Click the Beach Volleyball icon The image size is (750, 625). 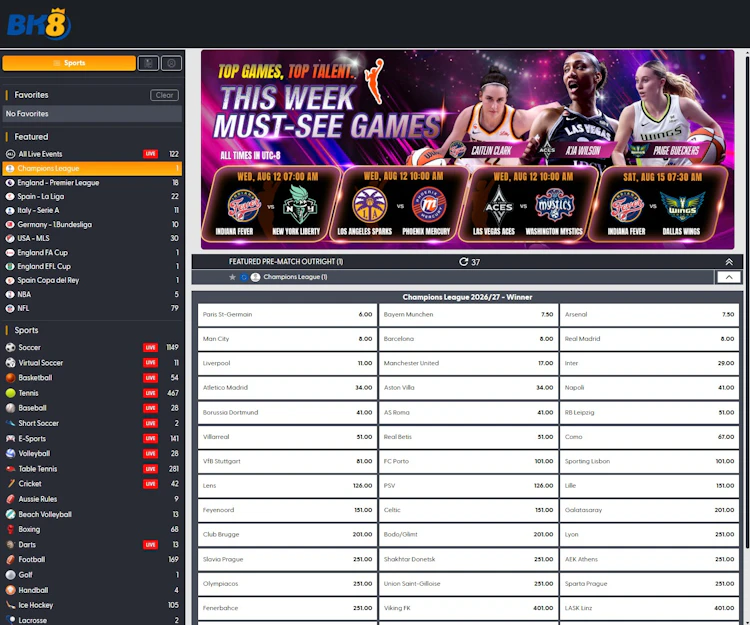(11, 514)
